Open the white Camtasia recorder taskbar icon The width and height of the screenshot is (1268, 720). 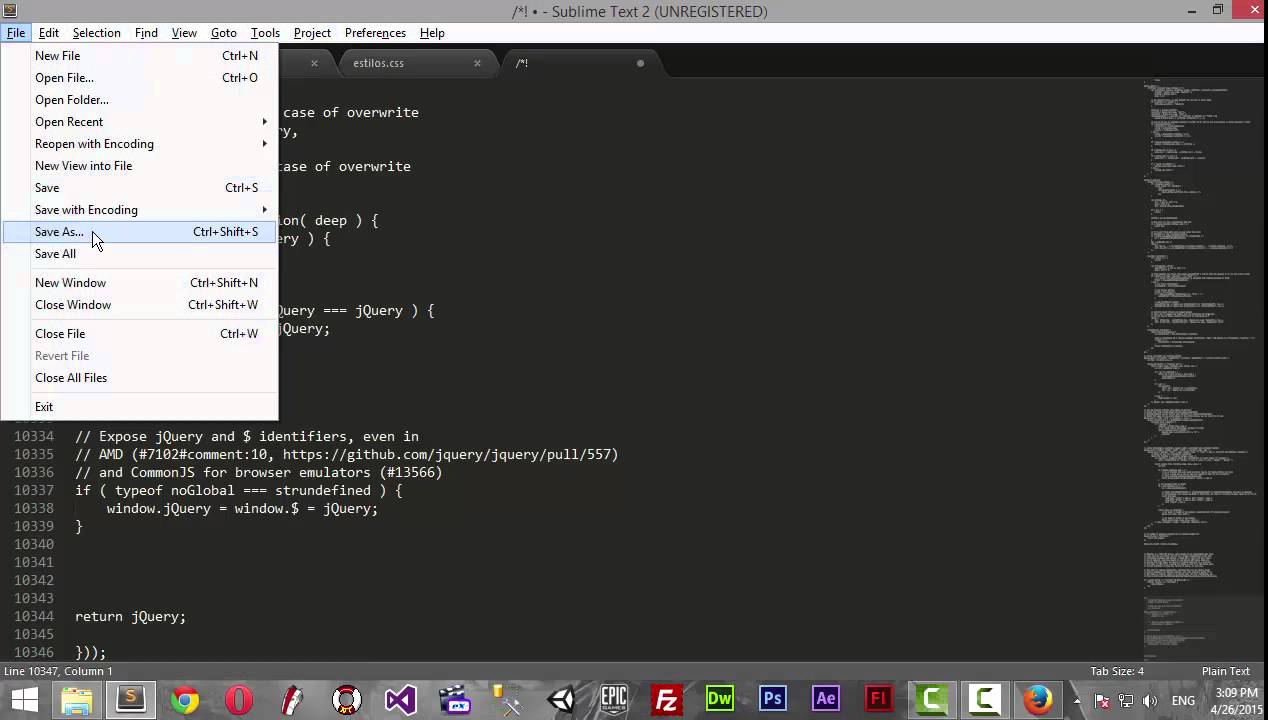click(985, 699)
